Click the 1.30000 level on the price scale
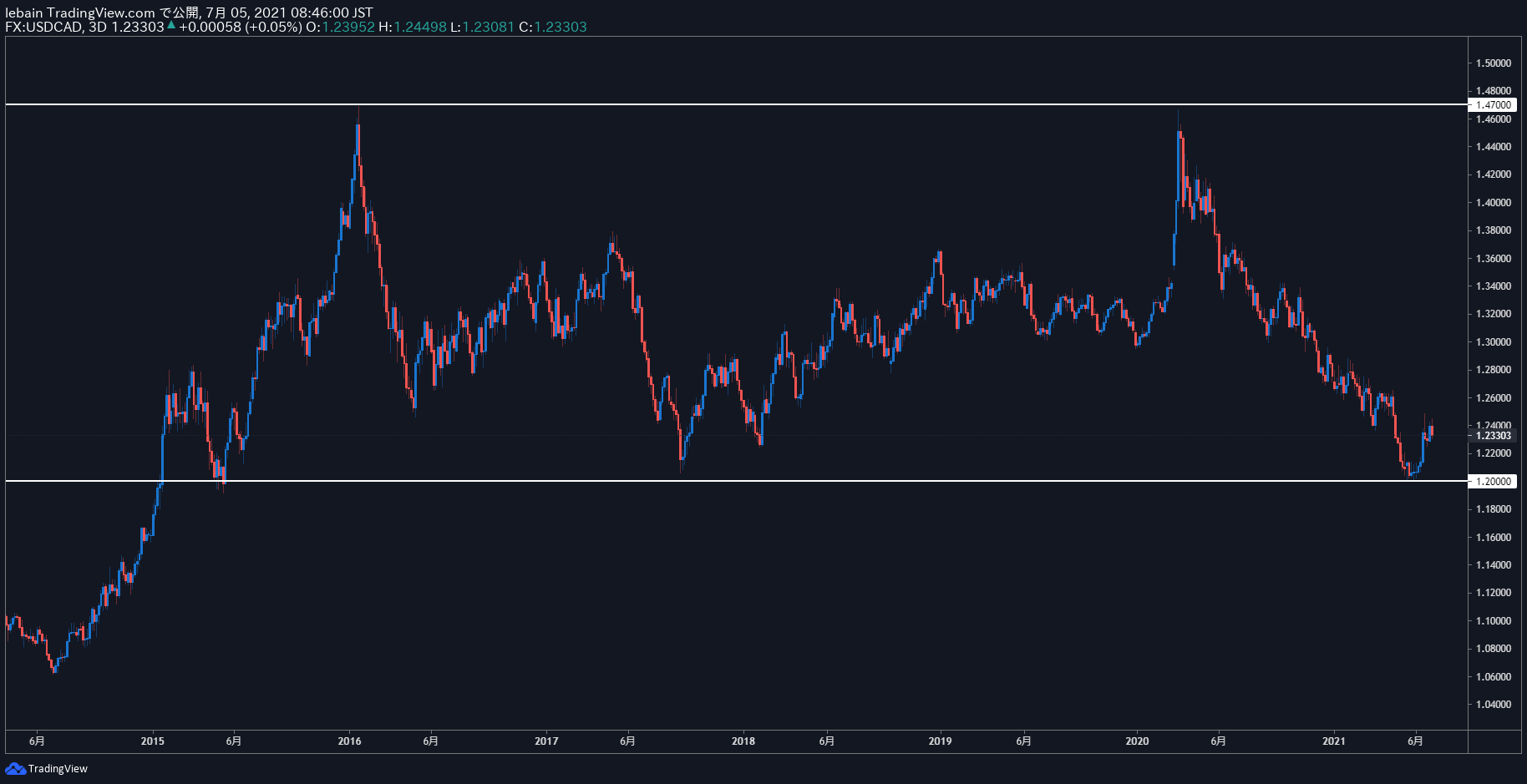The image size is (1527, 784). 1493,342
